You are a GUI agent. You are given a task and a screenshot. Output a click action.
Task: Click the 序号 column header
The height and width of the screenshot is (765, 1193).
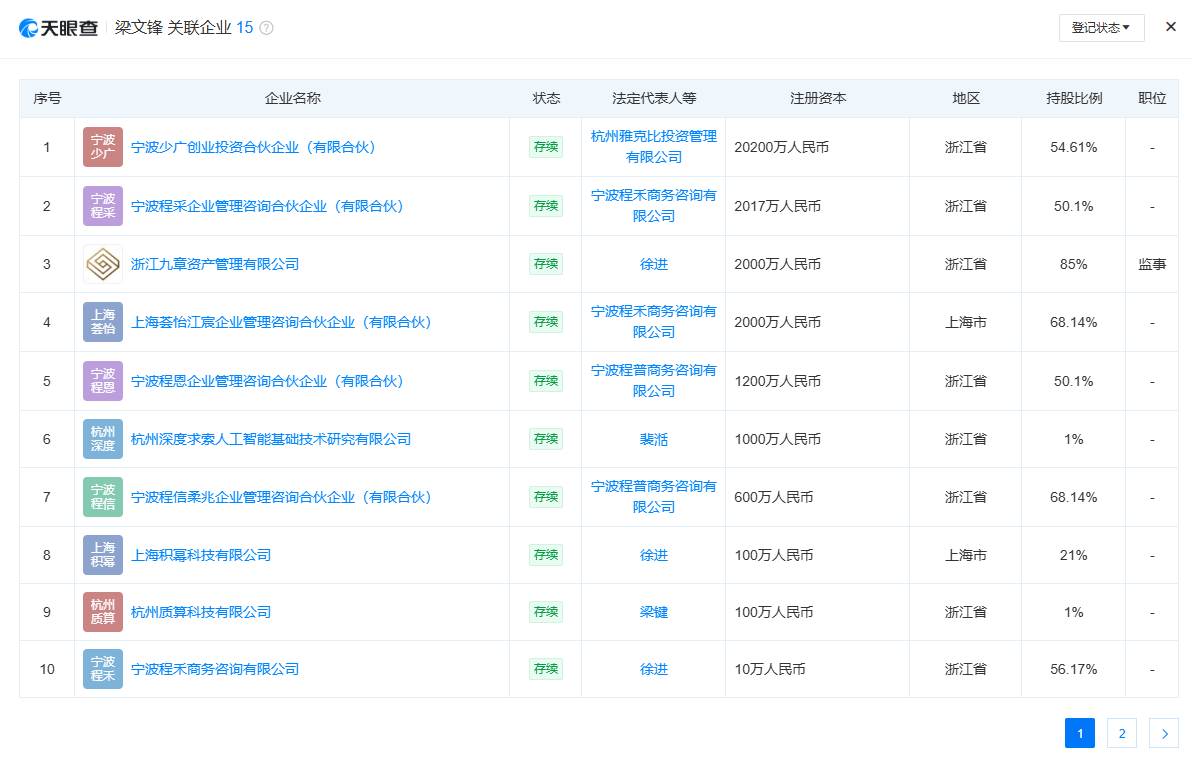[47, 98]
